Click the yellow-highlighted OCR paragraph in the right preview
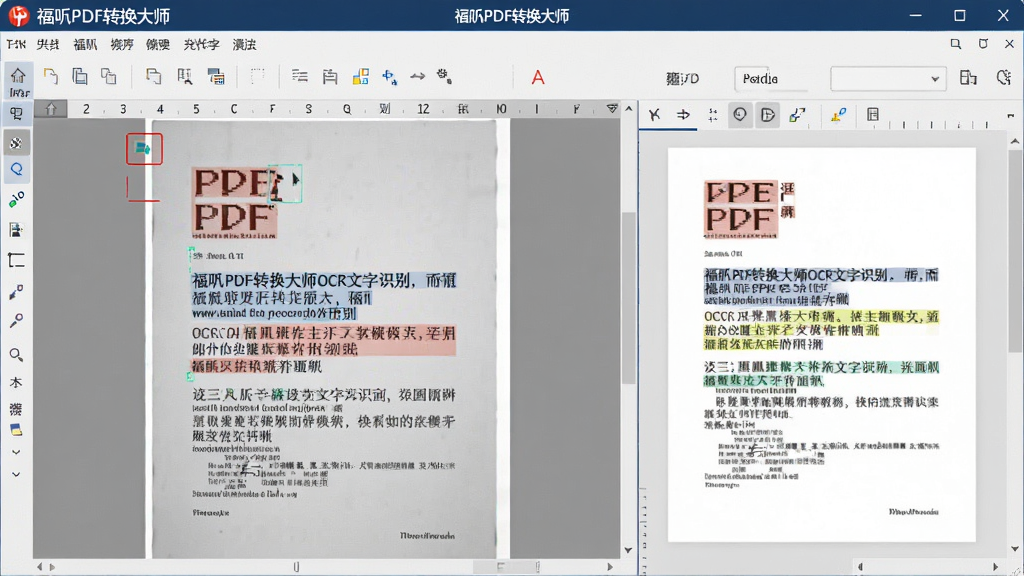The image size is (1024, 576). point(821,330)
